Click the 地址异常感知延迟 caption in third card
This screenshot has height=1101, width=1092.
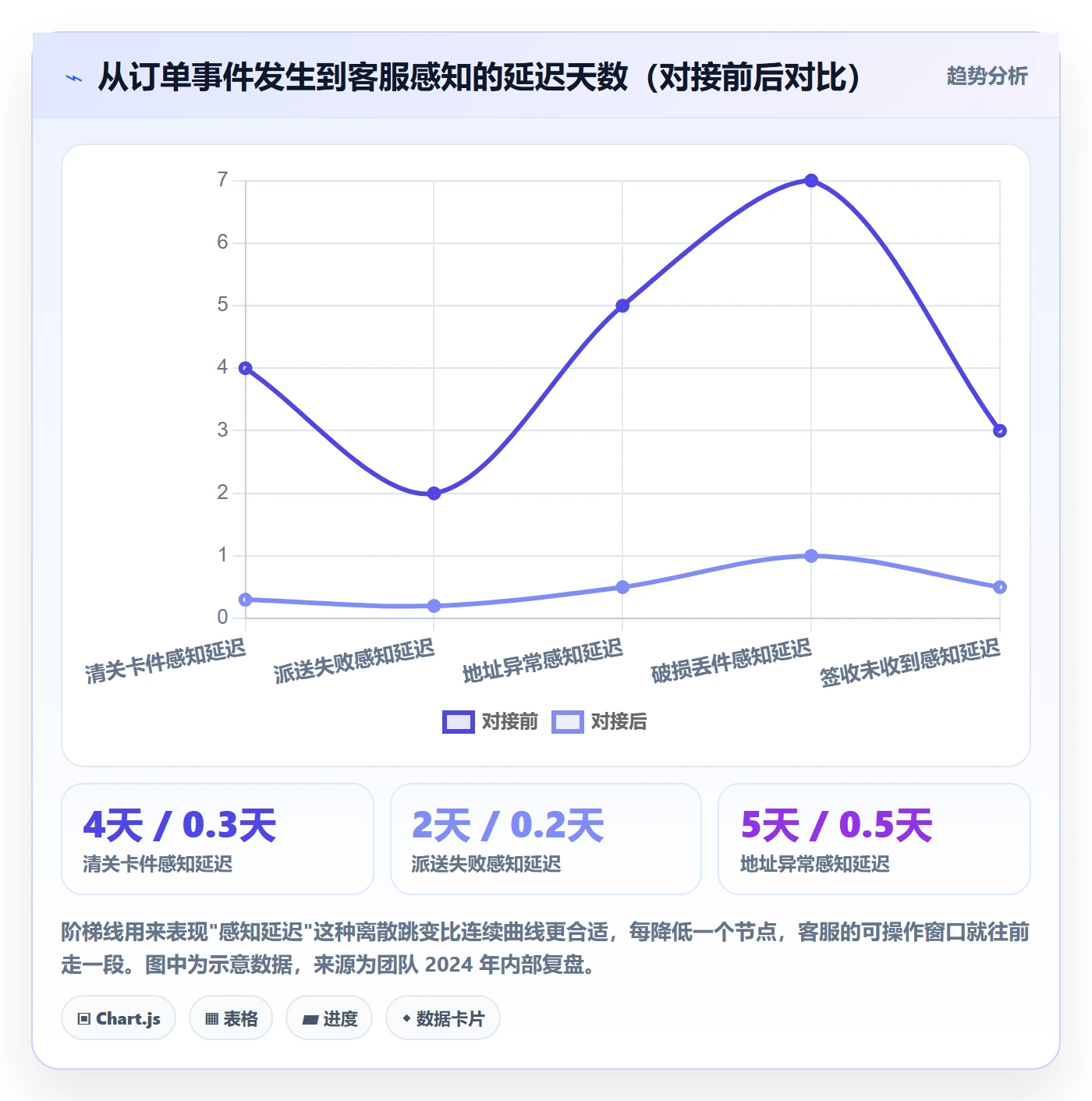(814, 864)
